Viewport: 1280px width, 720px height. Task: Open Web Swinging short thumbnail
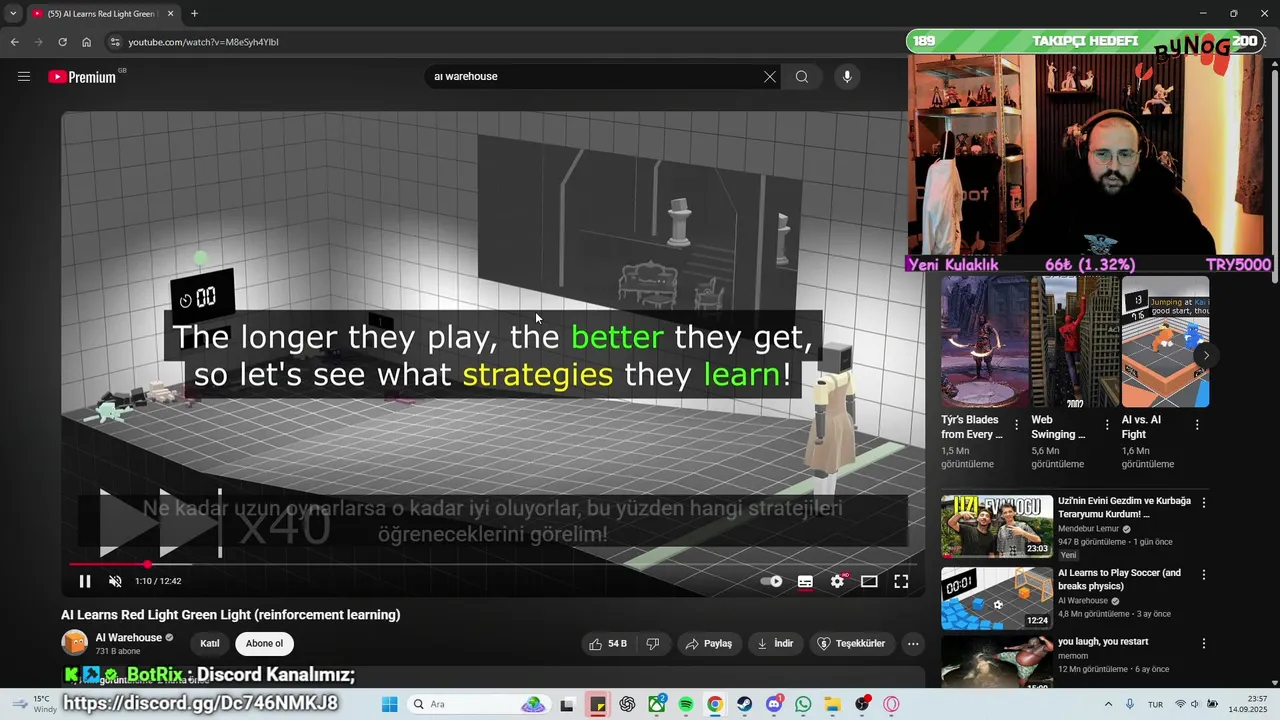point(1075,342)
